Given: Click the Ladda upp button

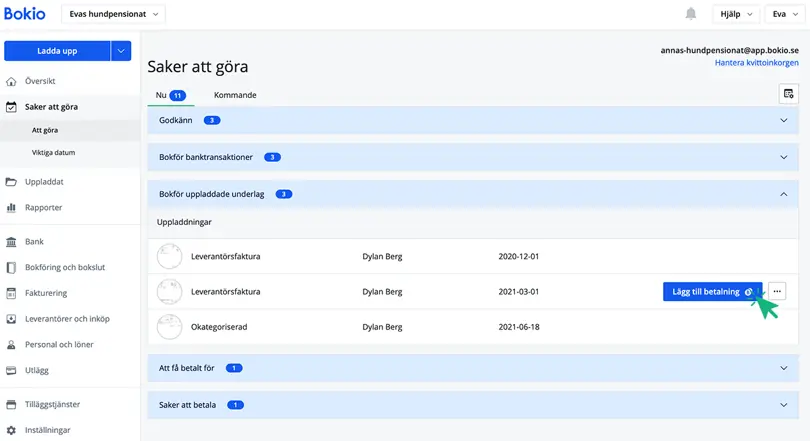Looking at the screenshot, I should click(x=57, y=51).
